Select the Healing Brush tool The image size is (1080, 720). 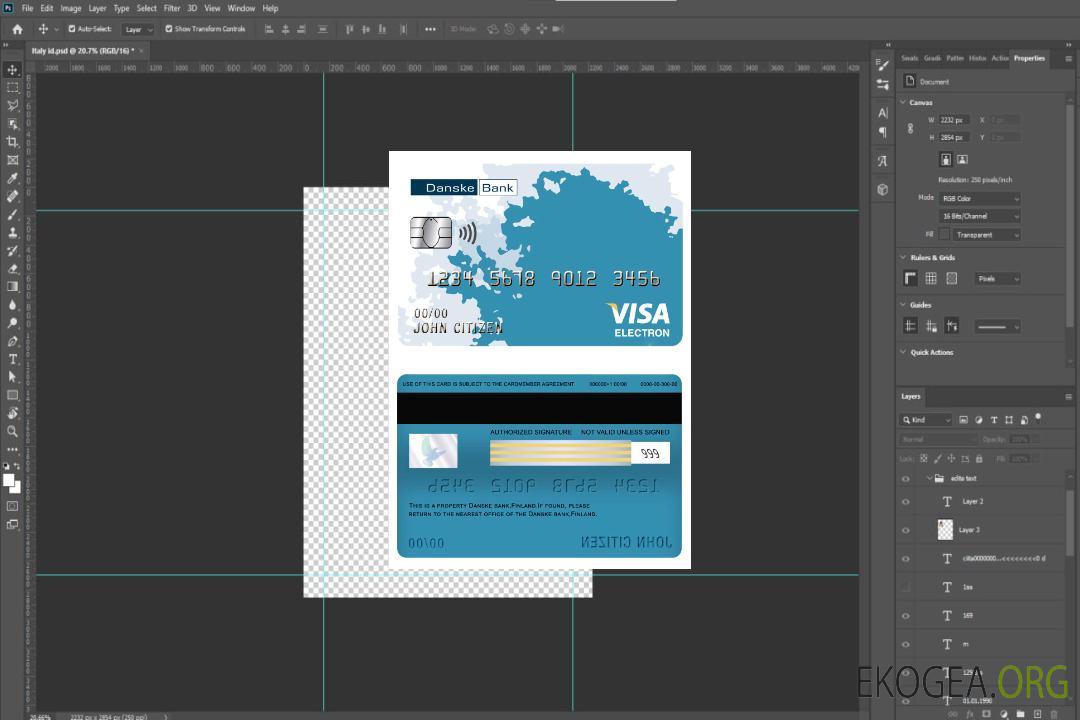tap(12, 196)
